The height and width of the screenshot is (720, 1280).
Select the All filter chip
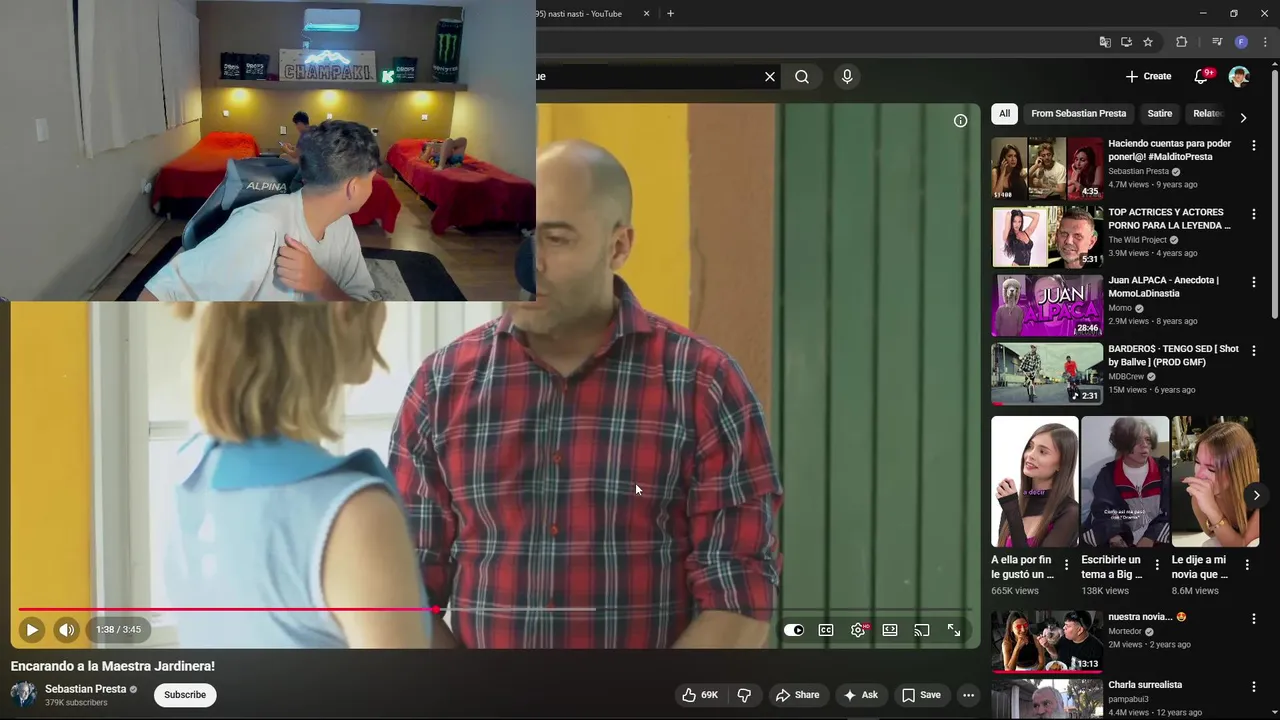pyautogui.click(x=1005, y=114)
